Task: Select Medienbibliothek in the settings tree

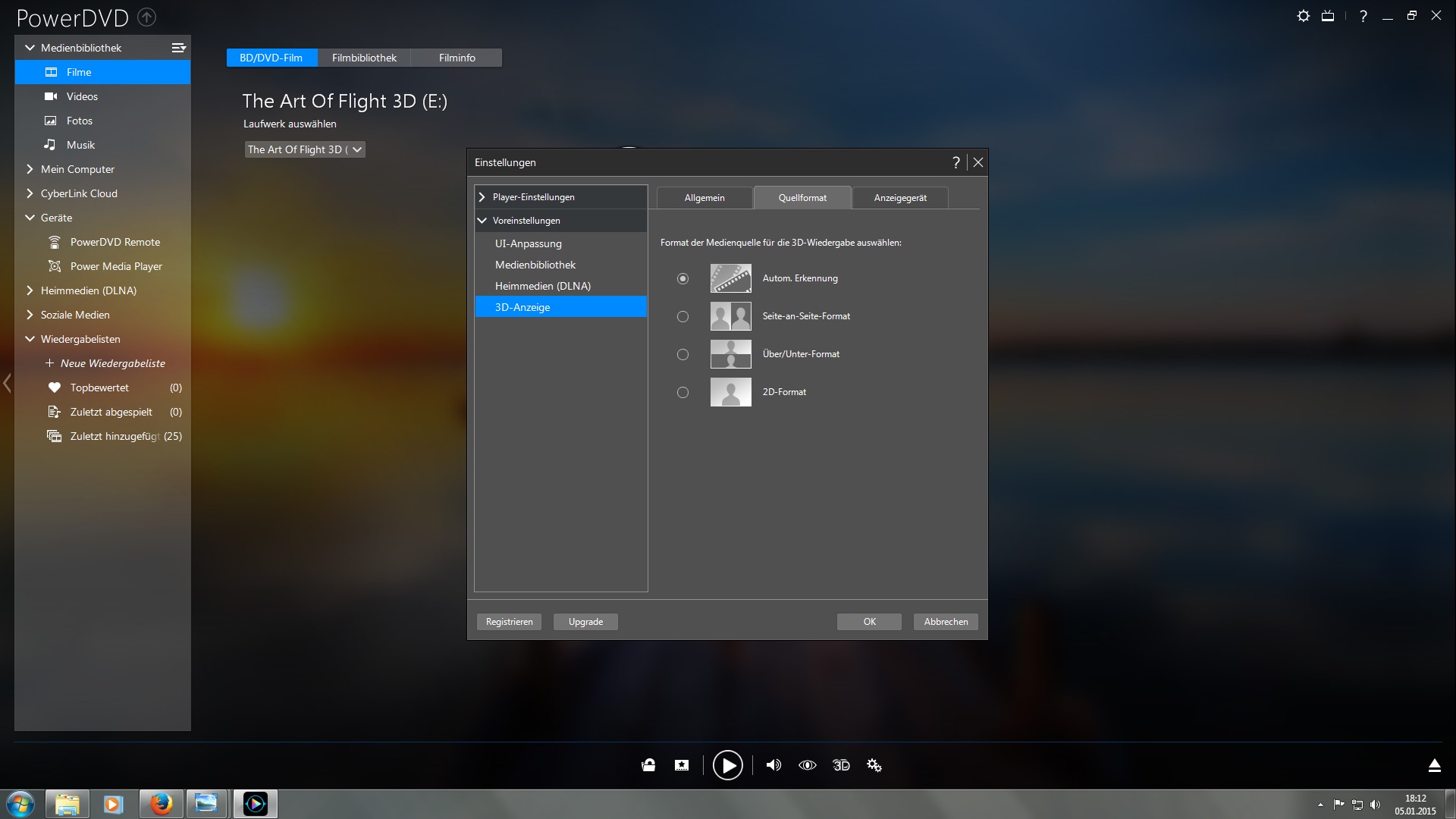Action: tap(535, 265)
